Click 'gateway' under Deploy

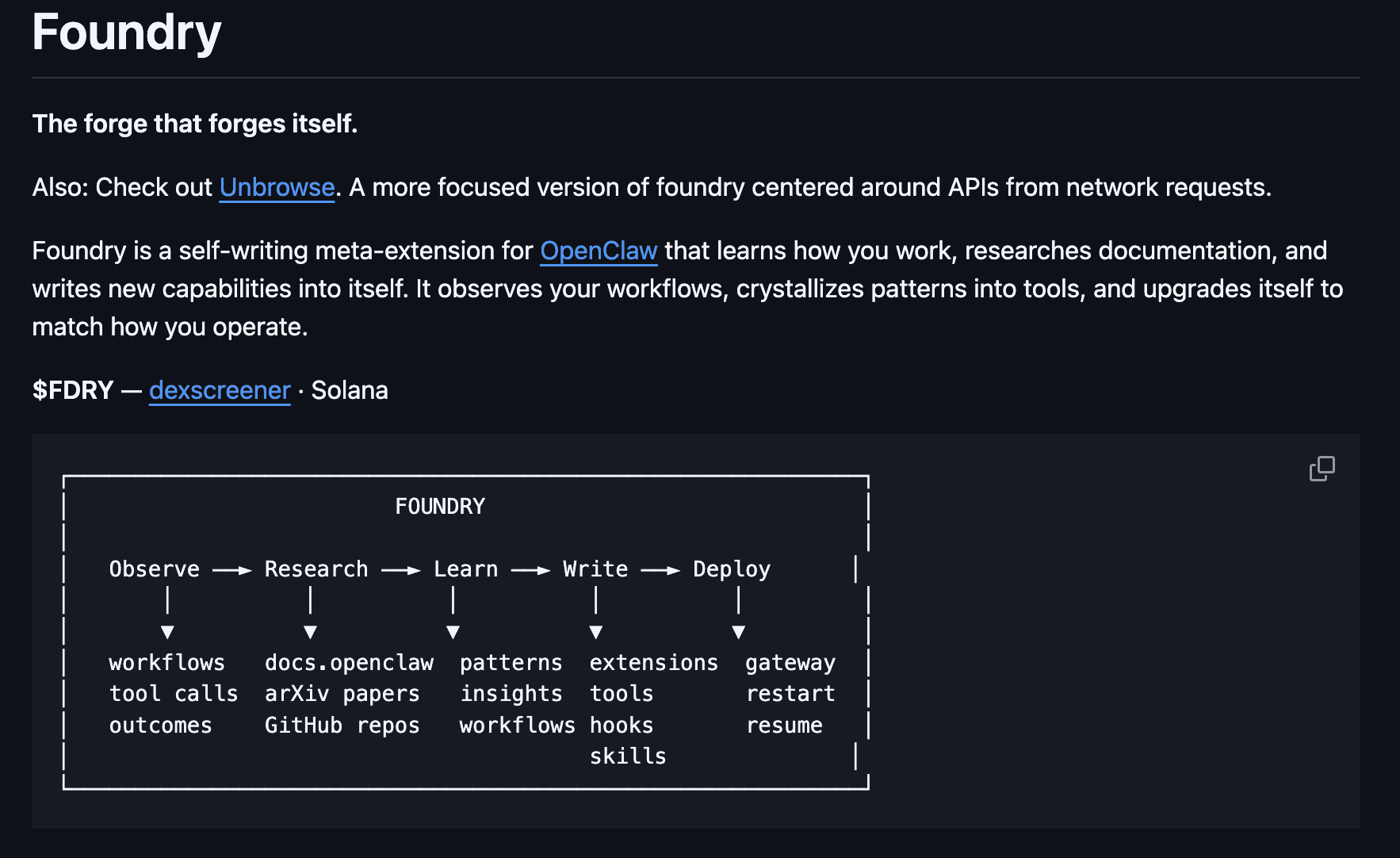click(790, 663)
